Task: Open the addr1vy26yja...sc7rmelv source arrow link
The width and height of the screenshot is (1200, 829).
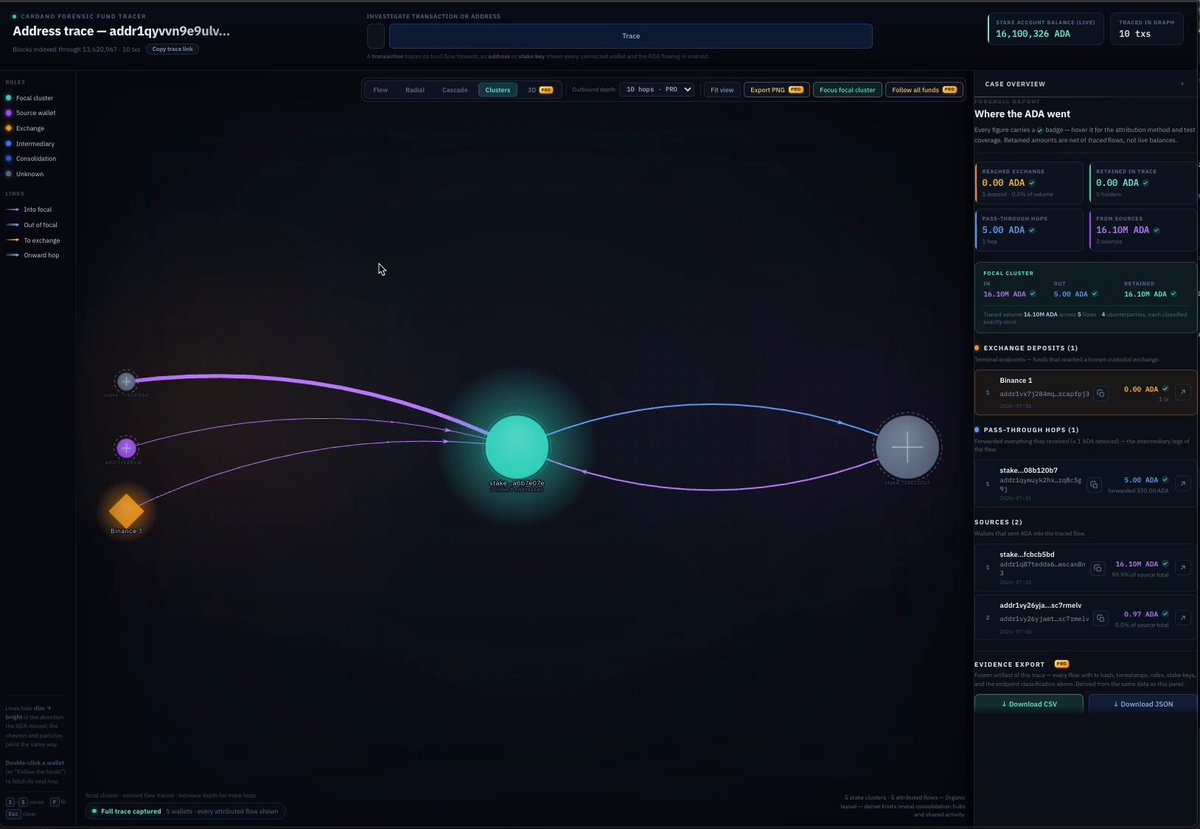Action: 1183,619
